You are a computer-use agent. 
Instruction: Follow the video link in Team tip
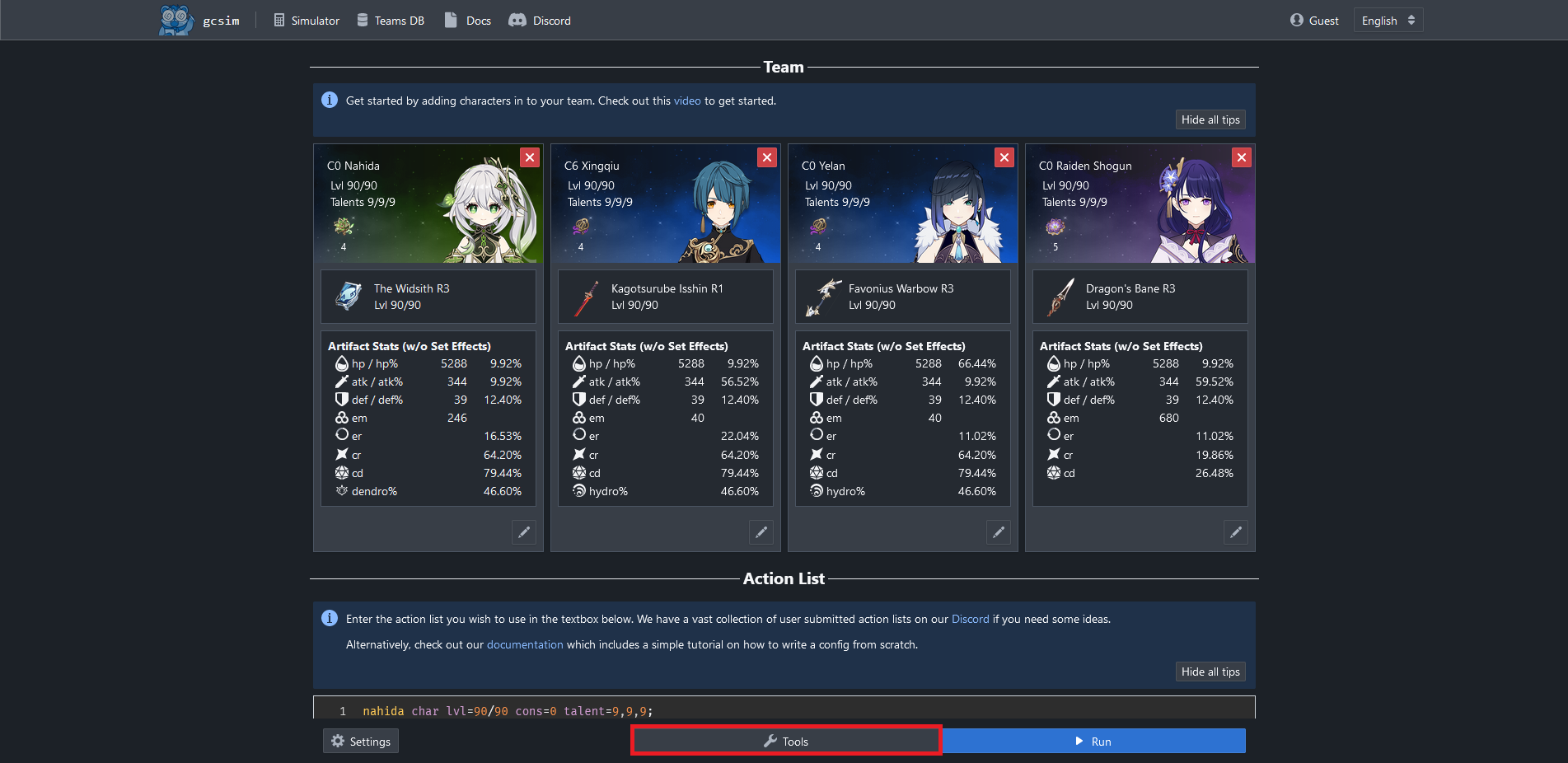click(687, 101)
